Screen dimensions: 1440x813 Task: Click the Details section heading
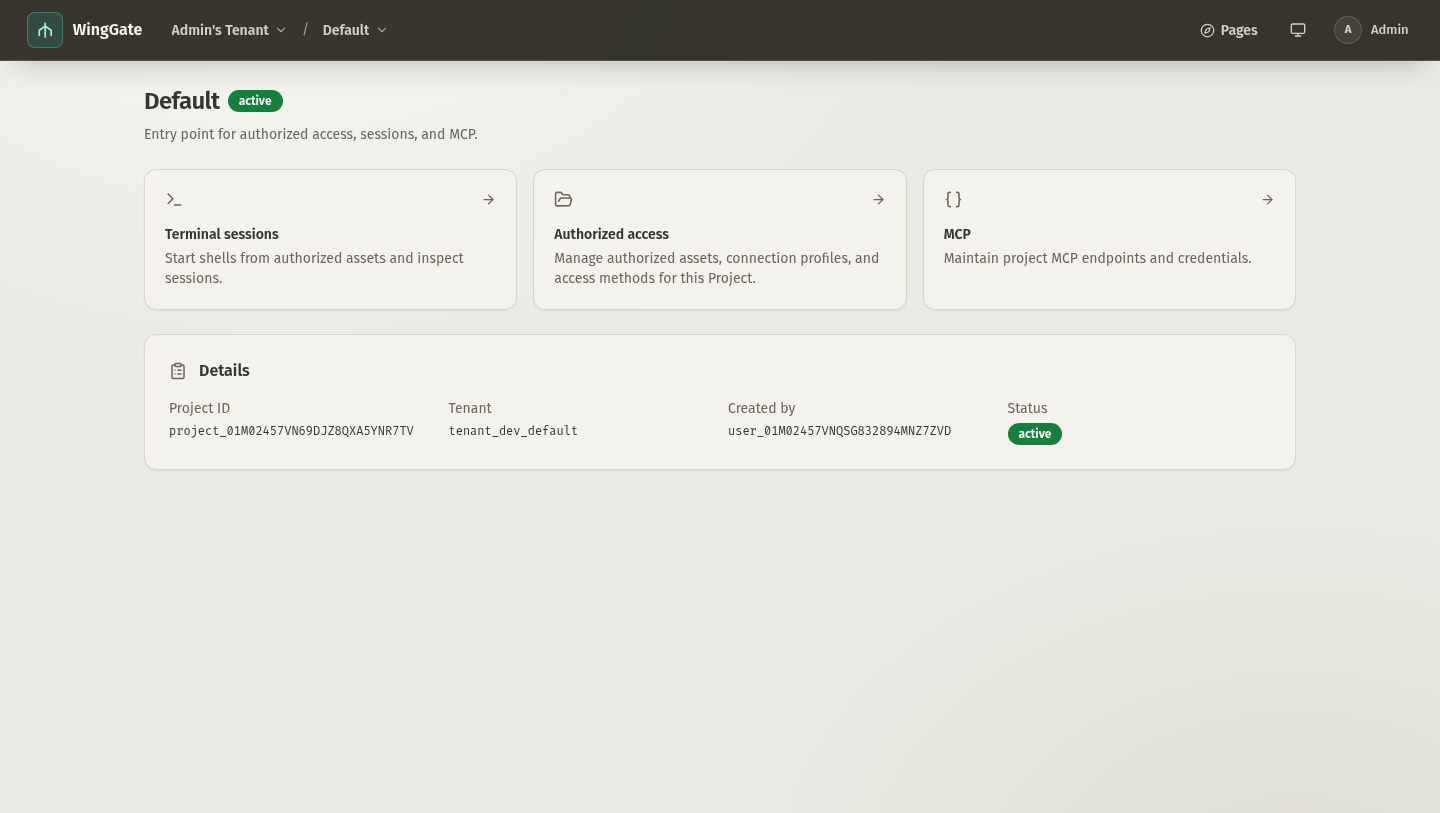point(224,371)
